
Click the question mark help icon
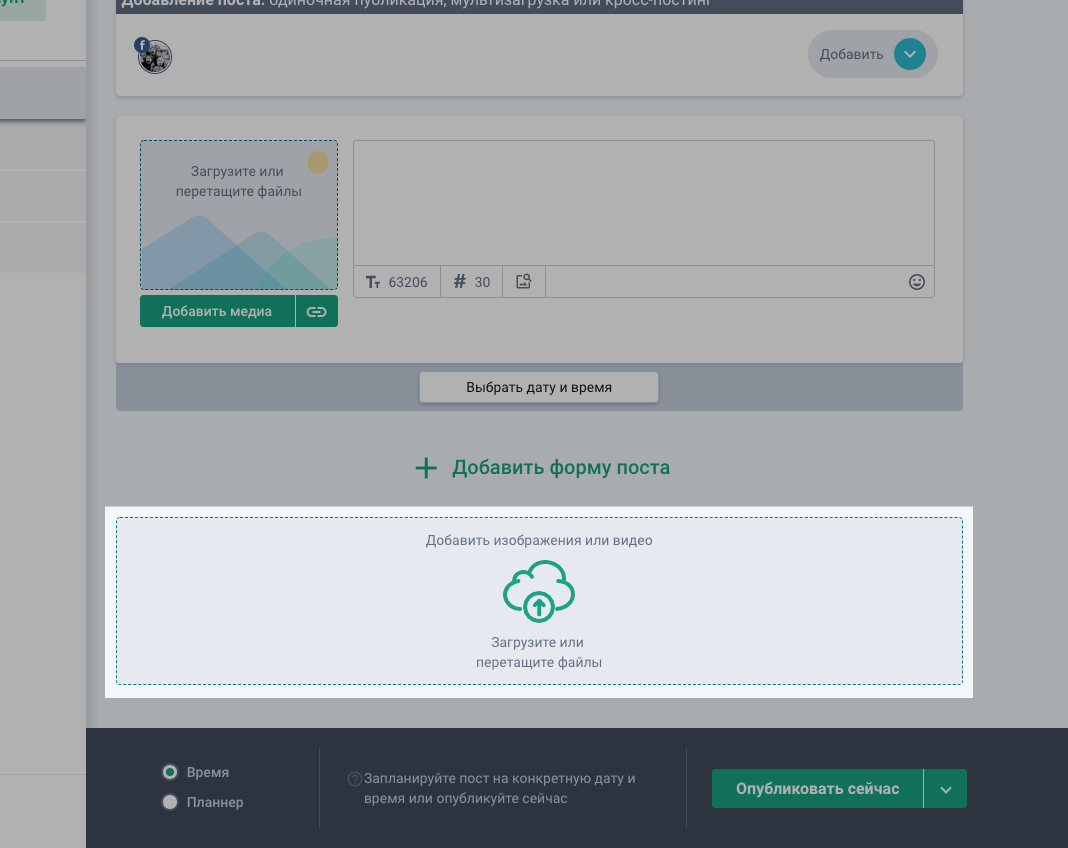coord(354,779)
